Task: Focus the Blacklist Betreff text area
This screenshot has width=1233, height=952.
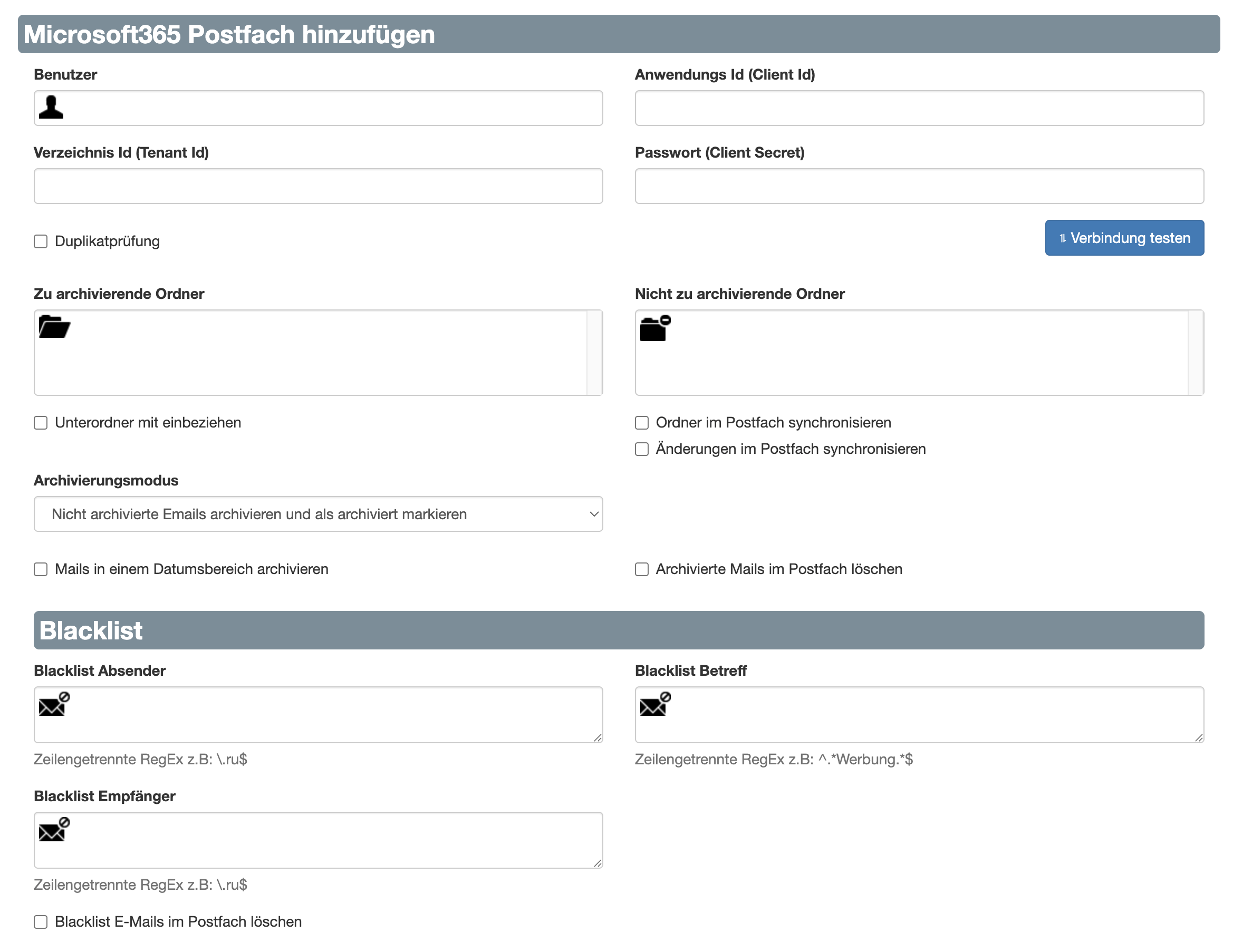Action: (x=919, y=714)
